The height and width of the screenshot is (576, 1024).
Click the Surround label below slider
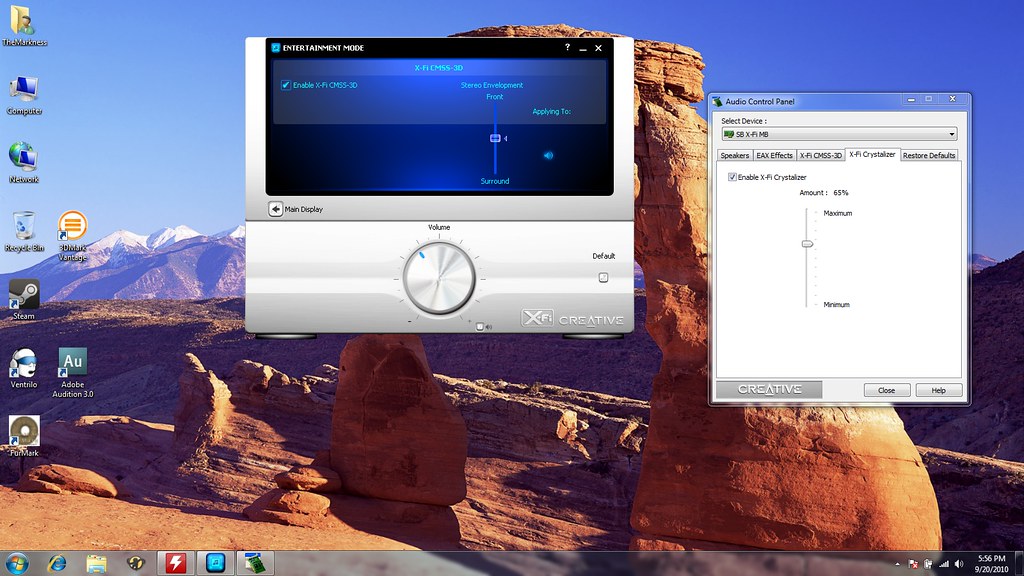click(495, 181)
